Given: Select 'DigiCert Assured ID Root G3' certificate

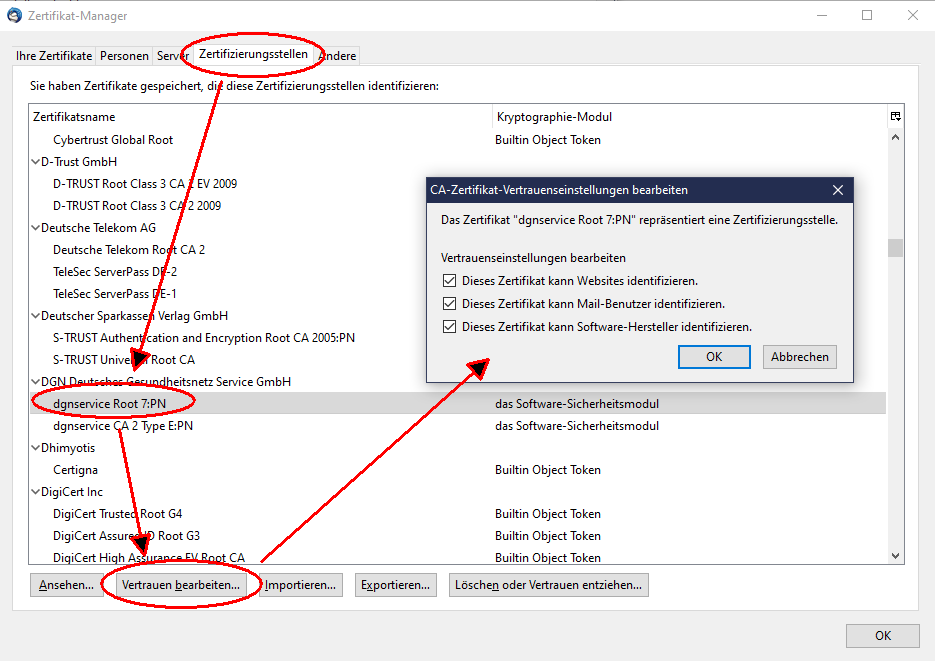Looking at the screenshot, I should pyautogui.click(x=126, y=536).
